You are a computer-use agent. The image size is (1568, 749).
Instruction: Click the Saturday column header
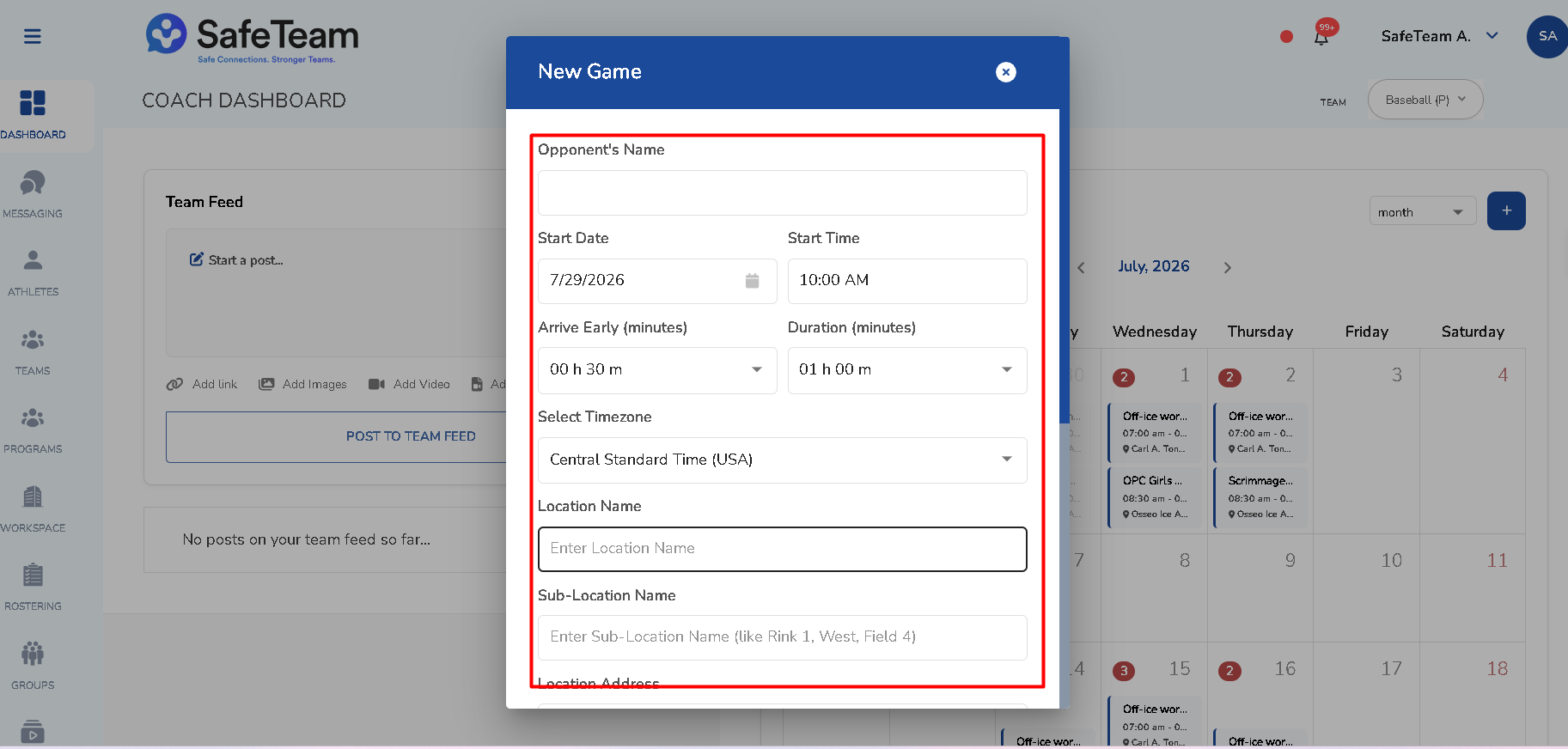(x=1473, y=332)
